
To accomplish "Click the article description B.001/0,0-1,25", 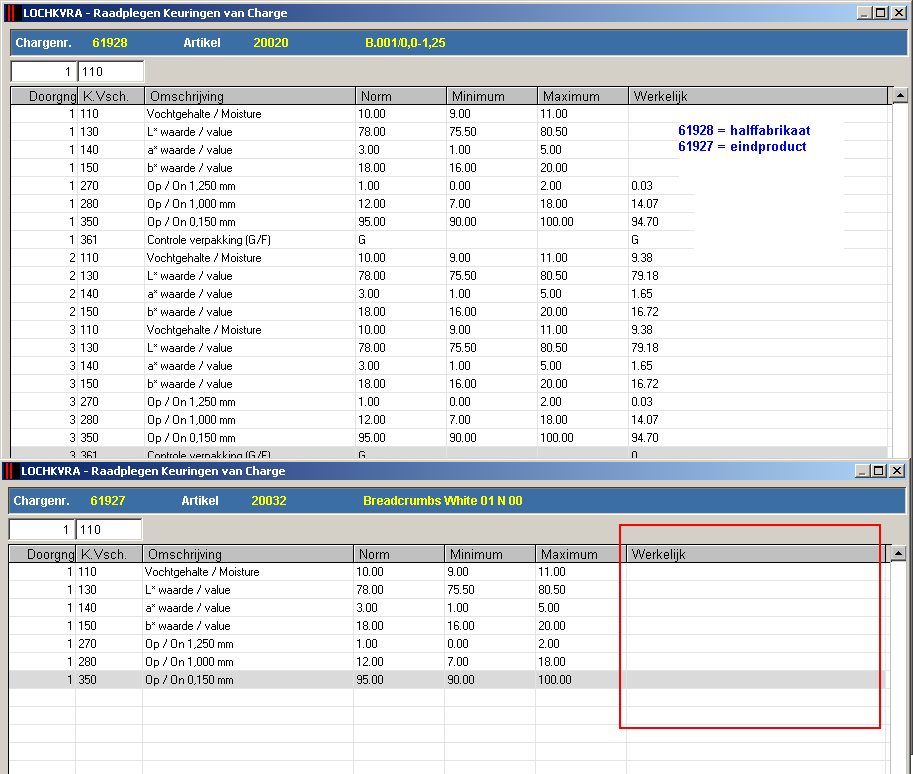I will click(x=405, y=43).
